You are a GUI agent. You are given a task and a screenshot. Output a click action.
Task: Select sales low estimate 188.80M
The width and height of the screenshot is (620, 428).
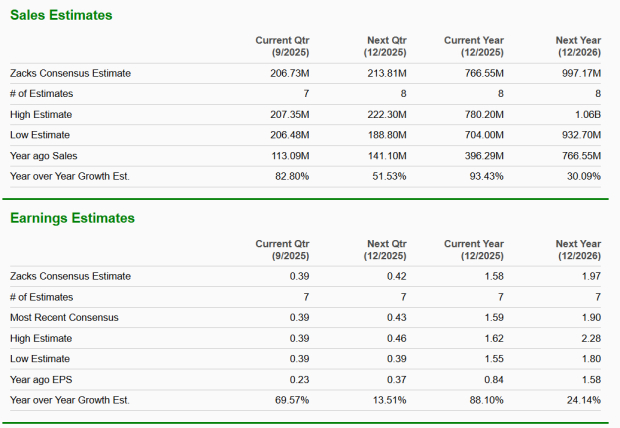coord(387,135)
